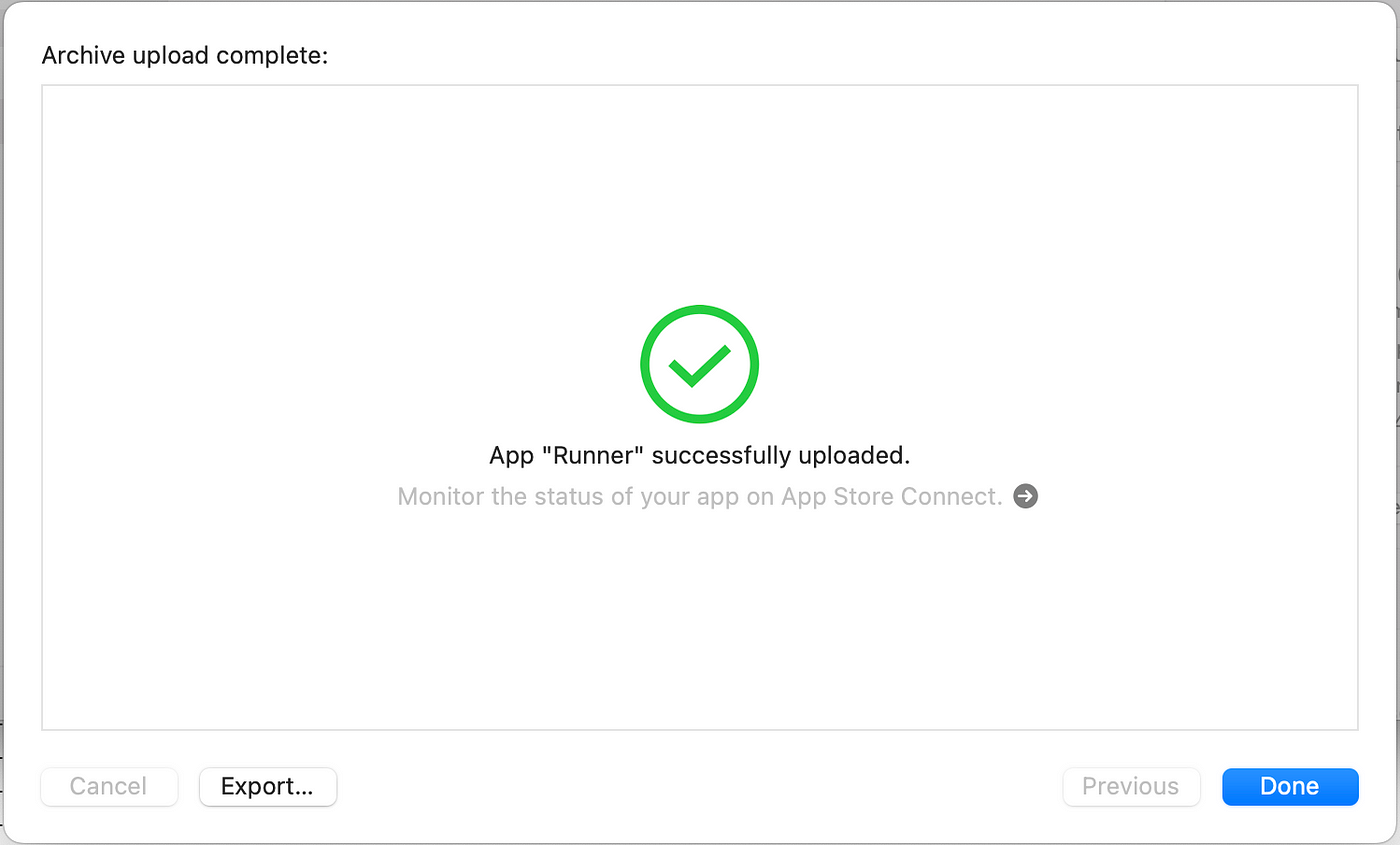Click the green success checkmark icon

(700, 364)
